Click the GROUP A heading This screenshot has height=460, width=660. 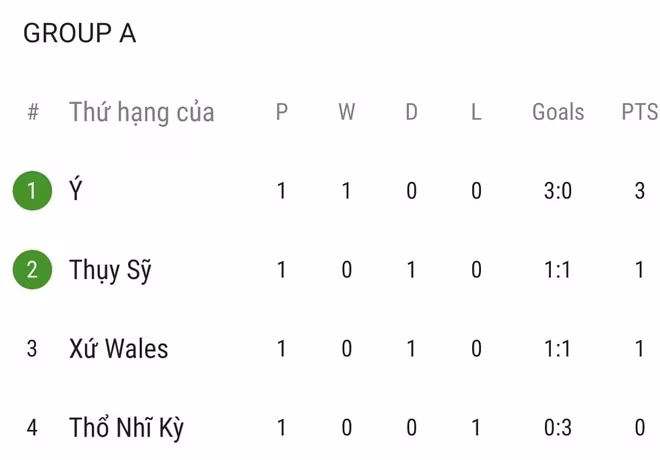(x=79, y=33)
